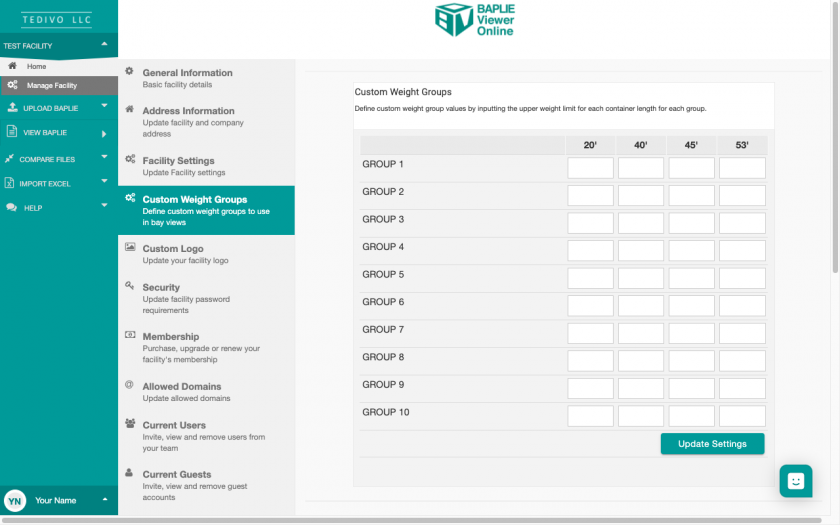
Task: Click the vertical page scrollbar
Action: [836, 139]
